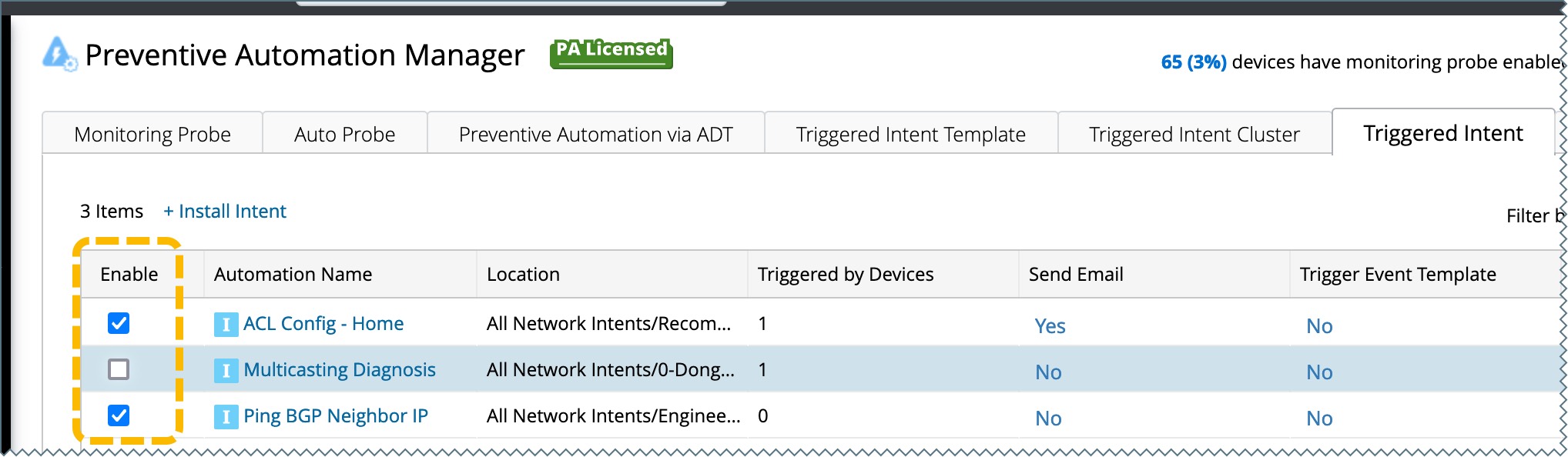Image resolution: width=1568 pixels, height=457 pixels.
Task: Enable the Multicasting Diagnosis intent checkbox
Action: click(x=119, y=369)
